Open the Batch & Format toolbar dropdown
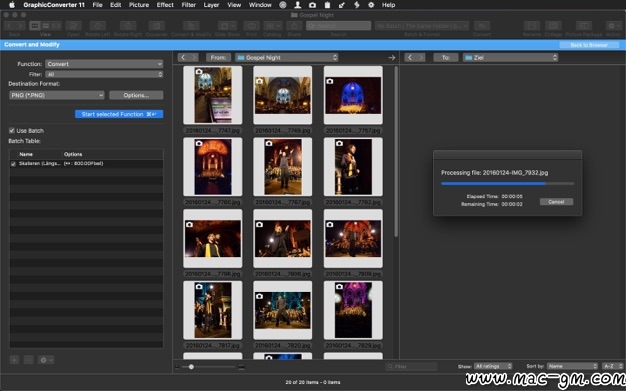Viewport: 626px width, 391px height. click(x=422, y=26)
